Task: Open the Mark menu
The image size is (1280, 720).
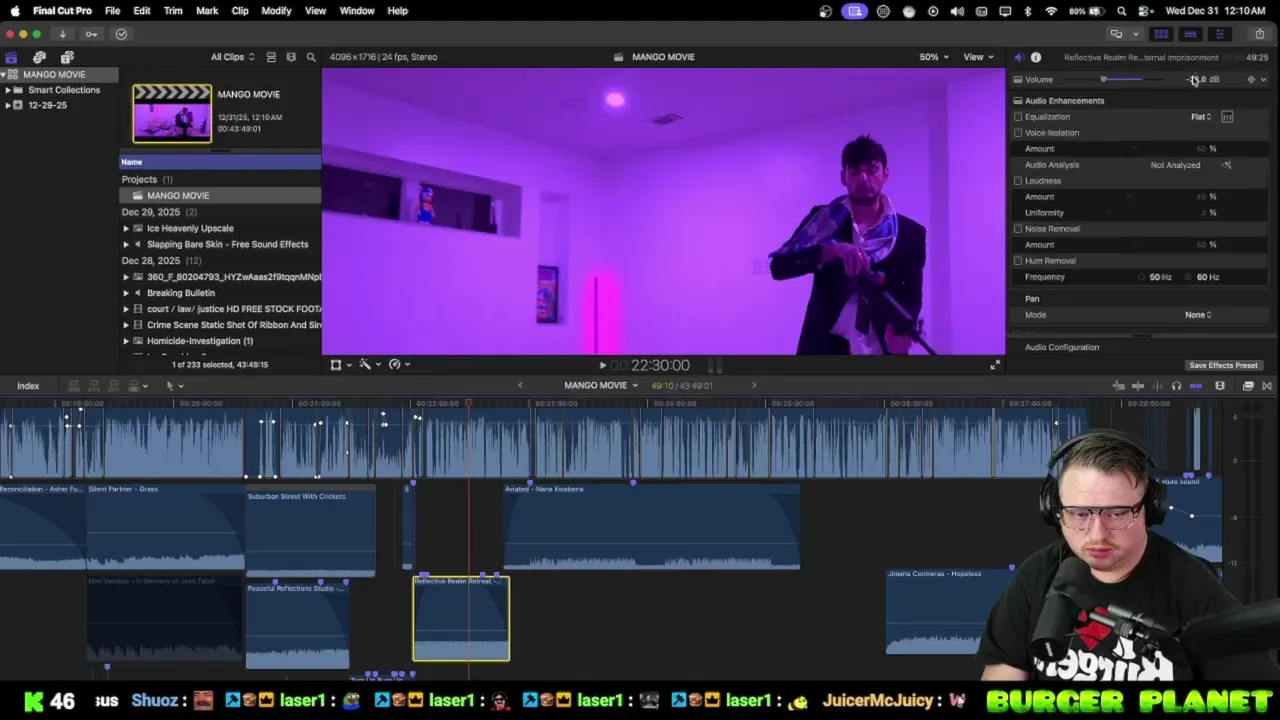Action: click(207, 11)
